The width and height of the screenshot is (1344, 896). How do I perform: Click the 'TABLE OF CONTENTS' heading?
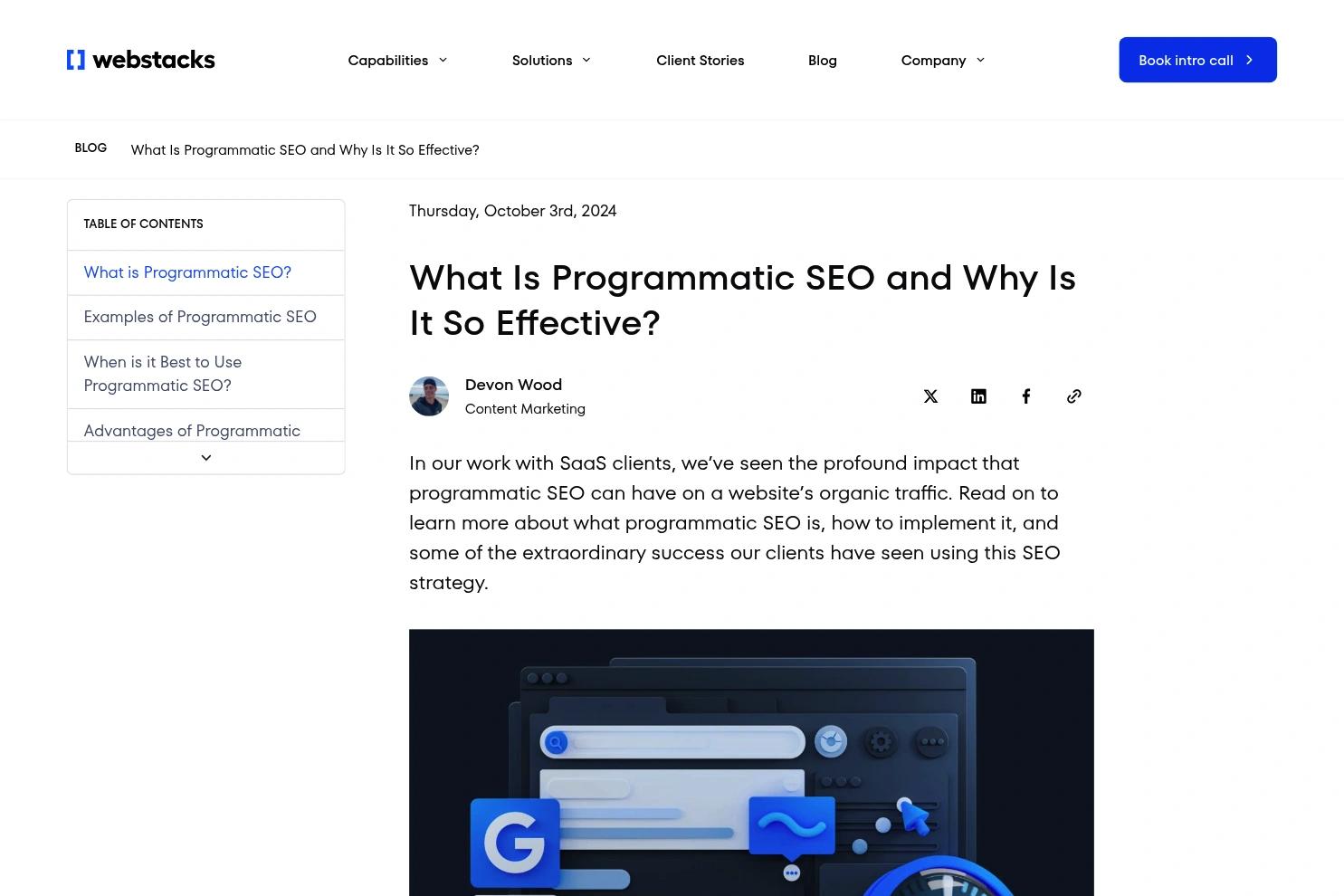(143, 224)
